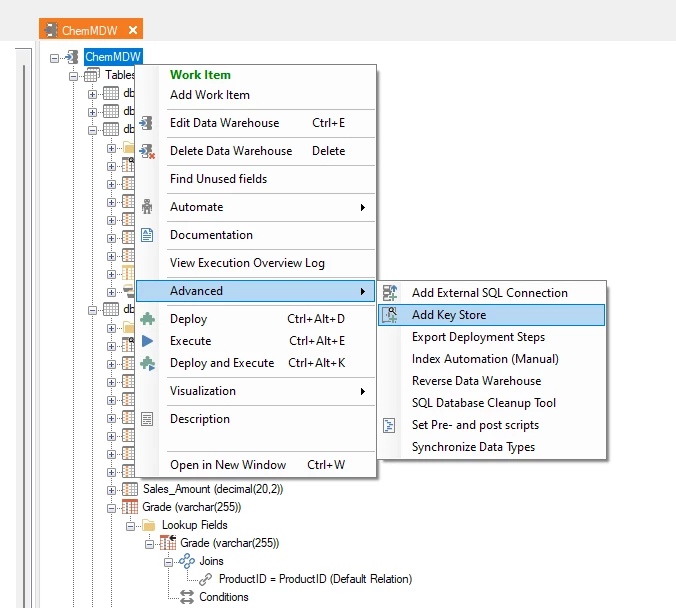676x608 pixels.
Task: Click the Edit Data Warehouse menu icon
Action: point(147,123)
